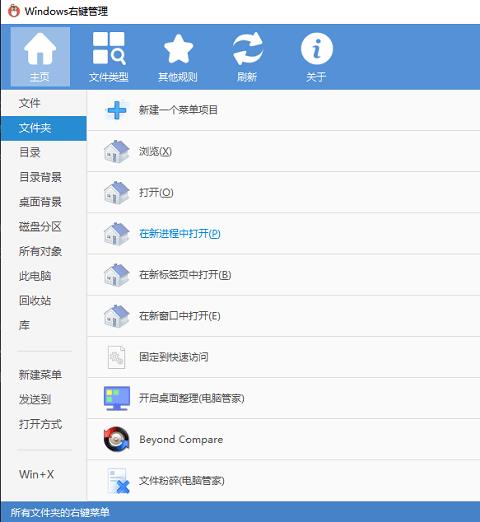Click the 新建一个菜单项目 label

point(178,110)
